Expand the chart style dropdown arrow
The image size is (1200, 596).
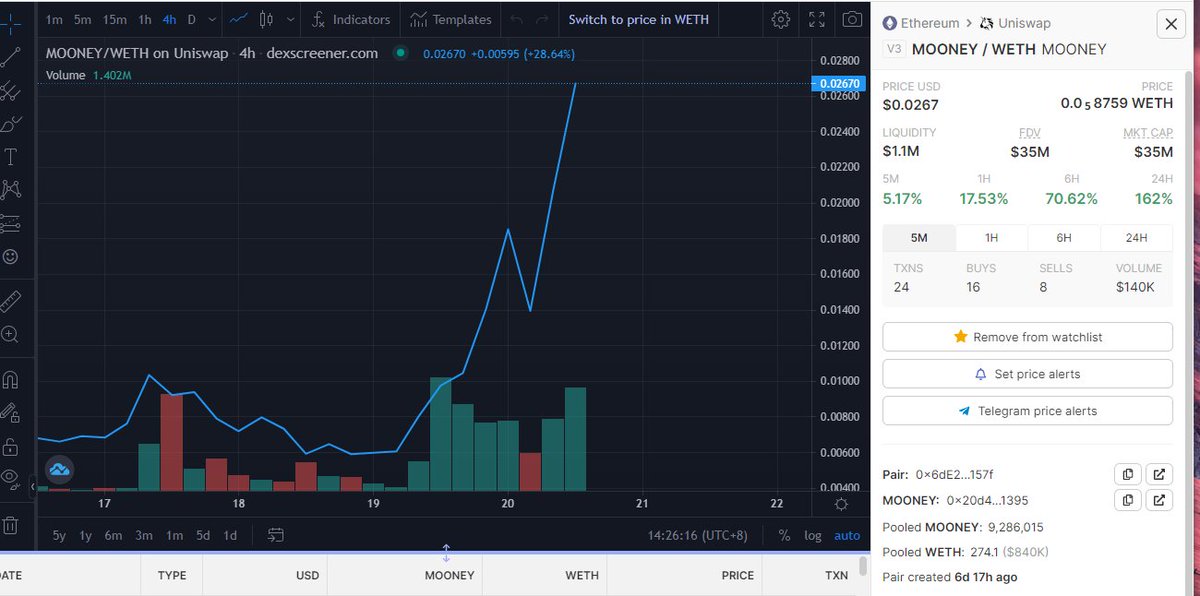pos(290,19)
